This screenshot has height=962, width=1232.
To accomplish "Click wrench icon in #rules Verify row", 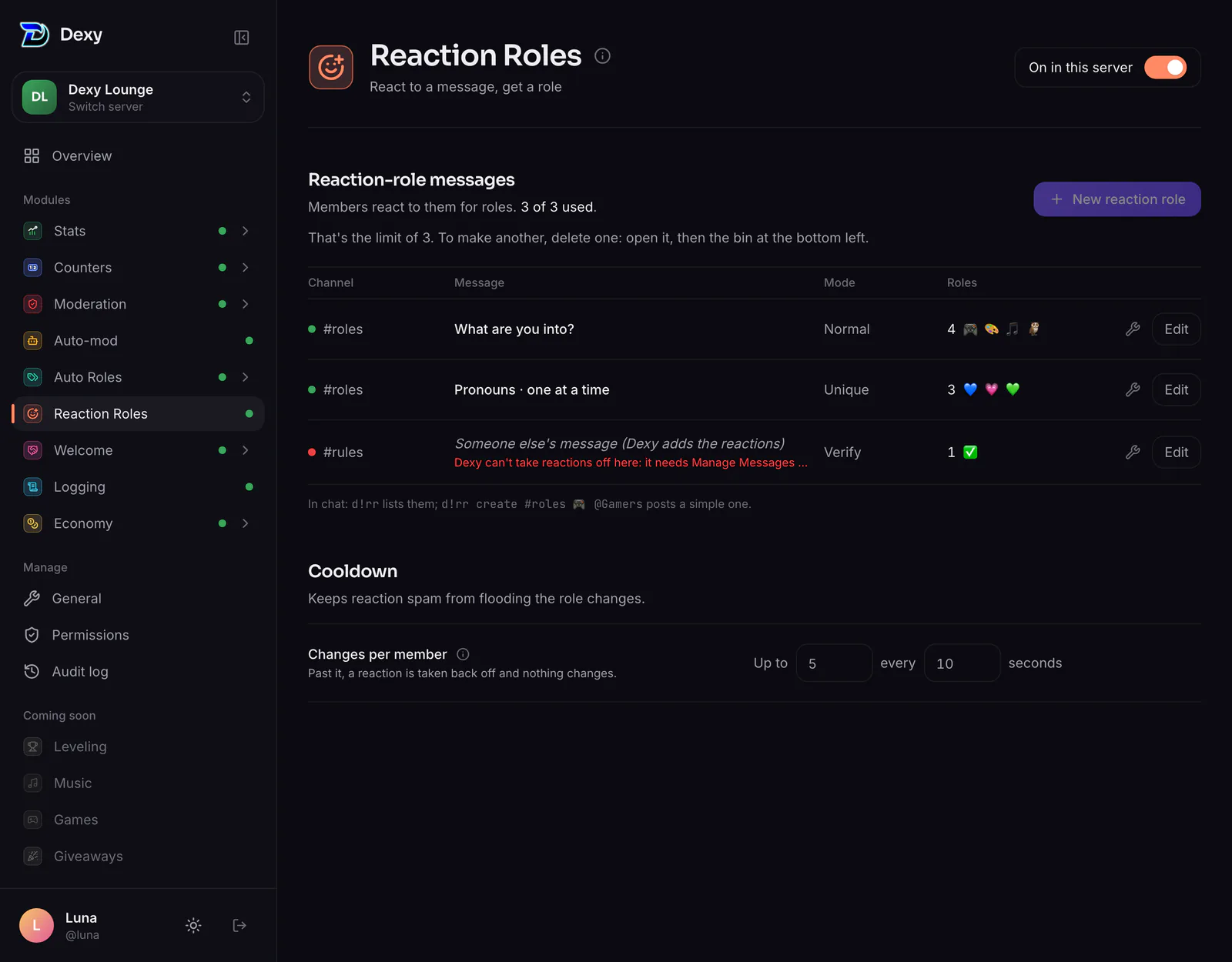I will click(x=1133, y=453).
